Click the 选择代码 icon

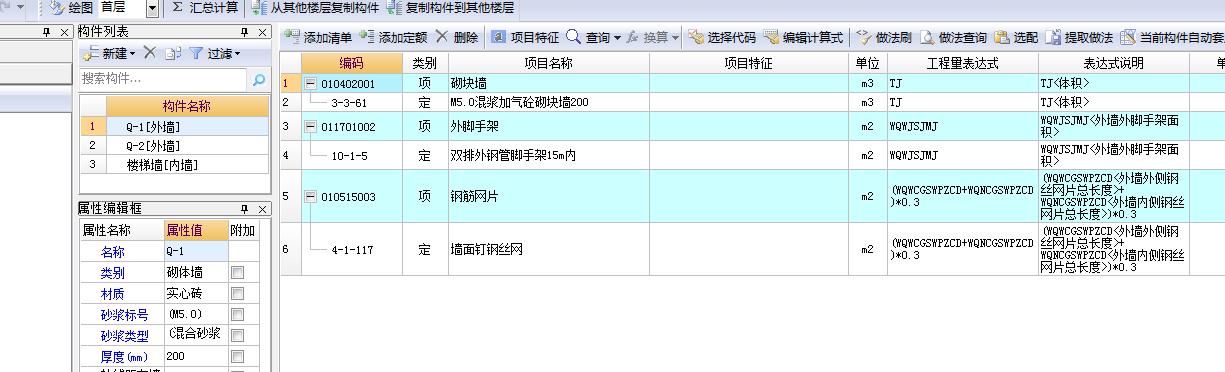[696, 37]
